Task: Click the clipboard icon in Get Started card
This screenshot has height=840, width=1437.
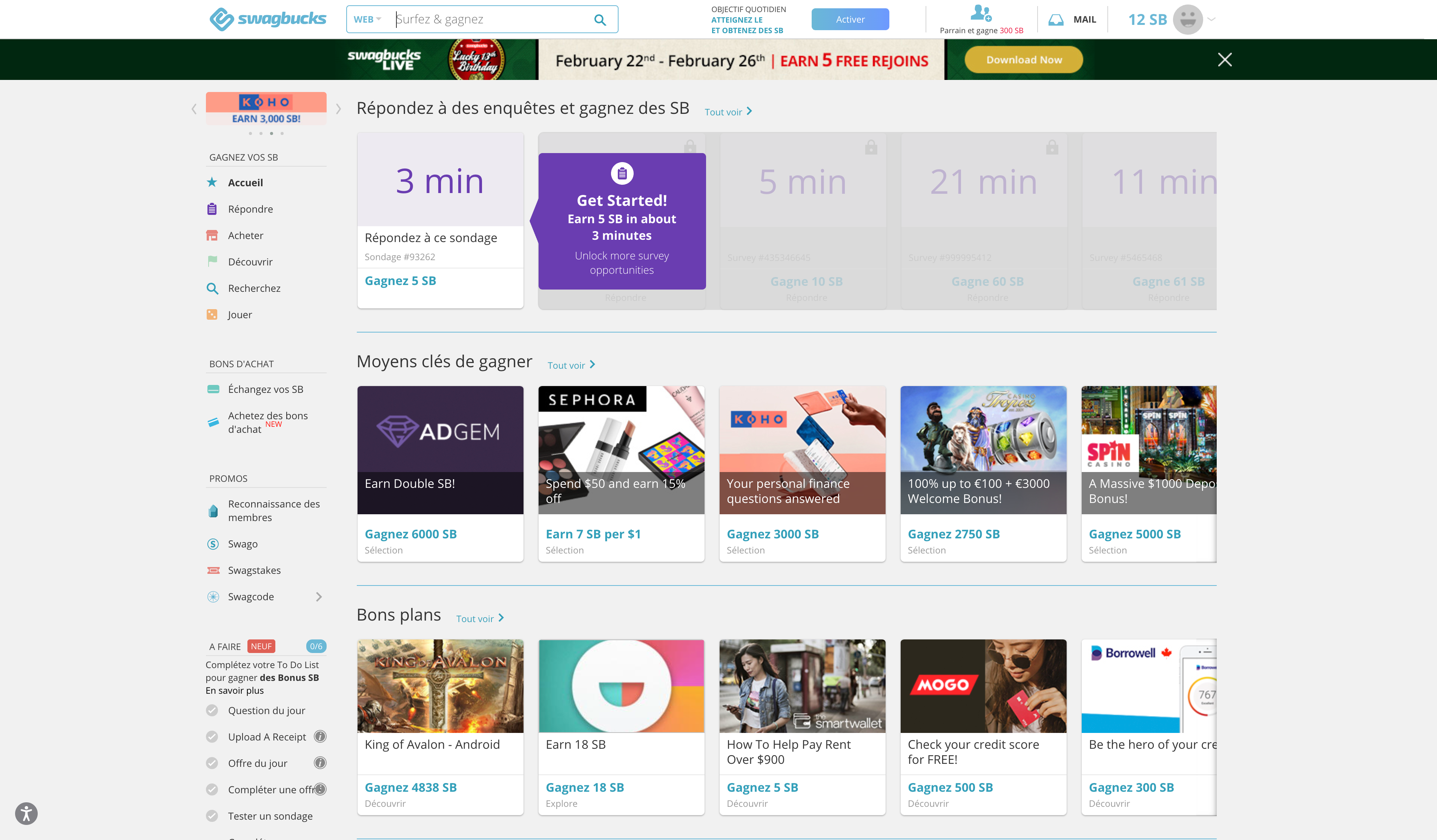Action: pos(622,173)
